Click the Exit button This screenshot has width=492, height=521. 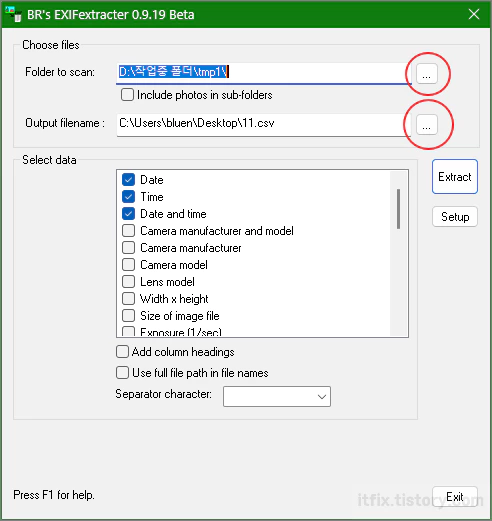click(x=455, y=497)
